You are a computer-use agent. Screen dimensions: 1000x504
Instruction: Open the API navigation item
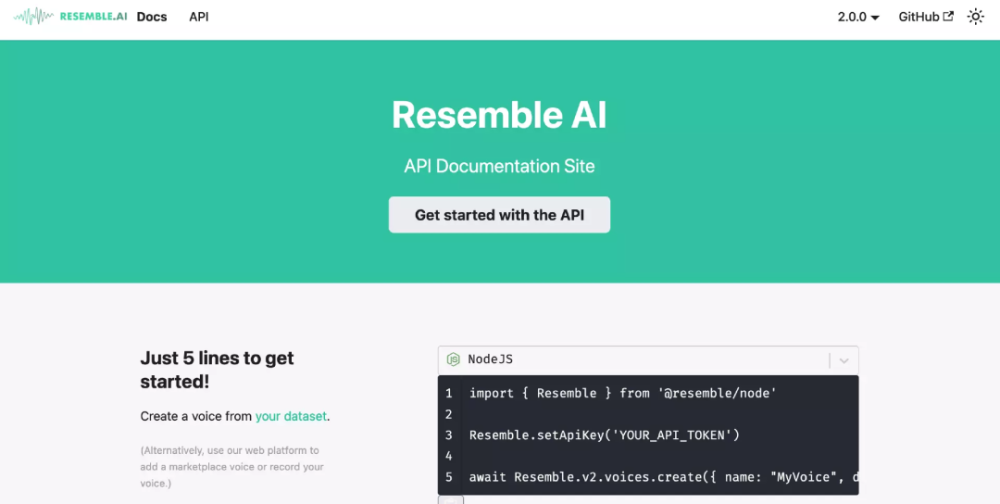199,17
